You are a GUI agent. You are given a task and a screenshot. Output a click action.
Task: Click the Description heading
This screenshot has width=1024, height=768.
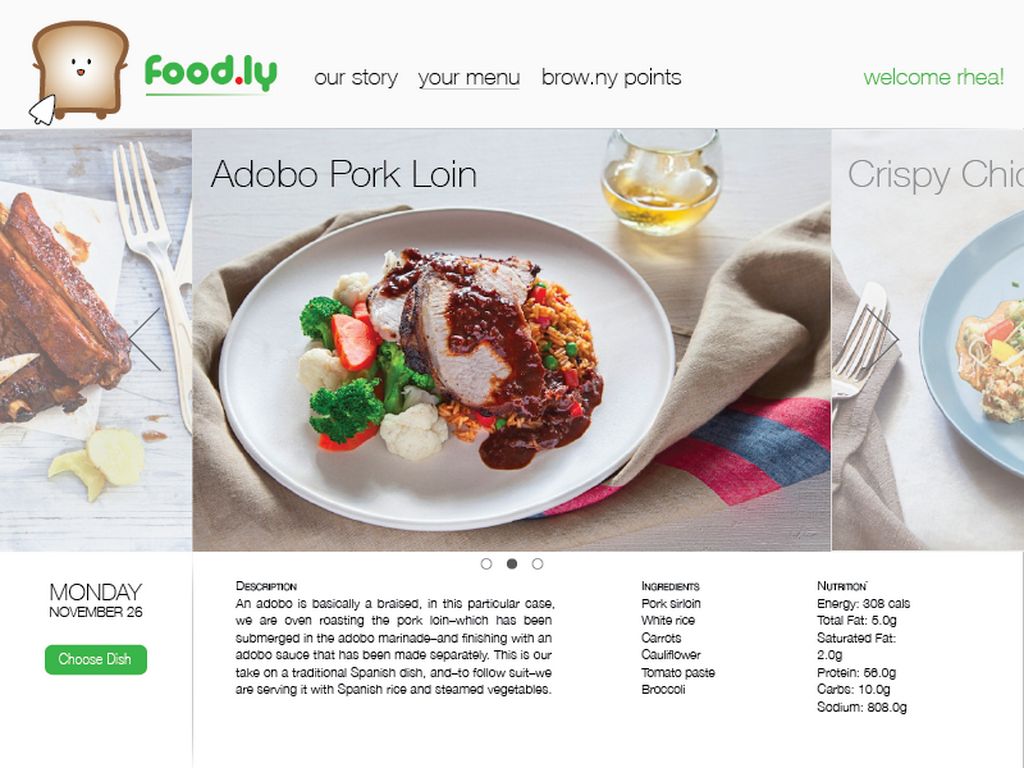click(266, 586)
